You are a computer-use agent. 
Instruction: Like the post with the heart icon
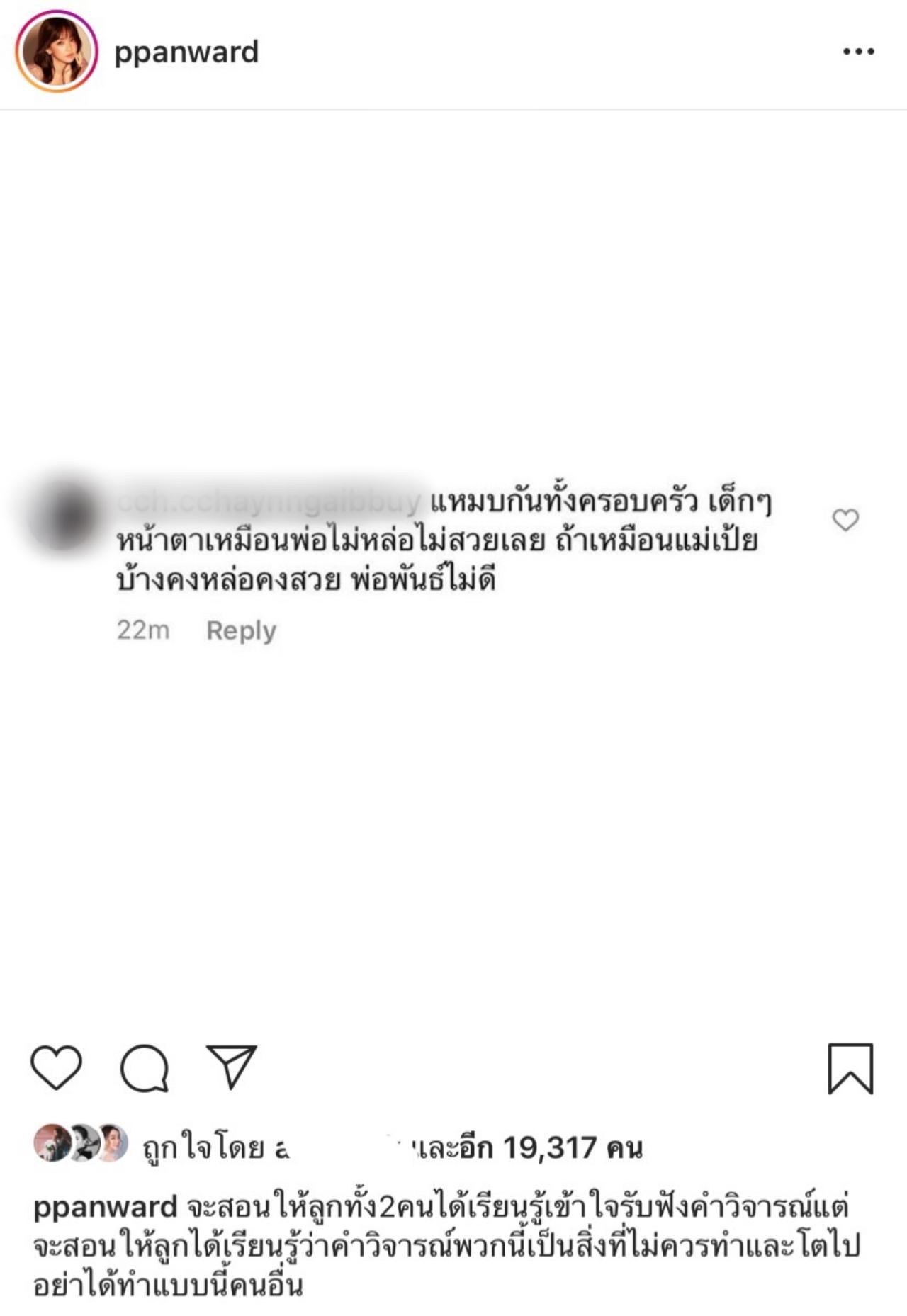(56, 1067)
